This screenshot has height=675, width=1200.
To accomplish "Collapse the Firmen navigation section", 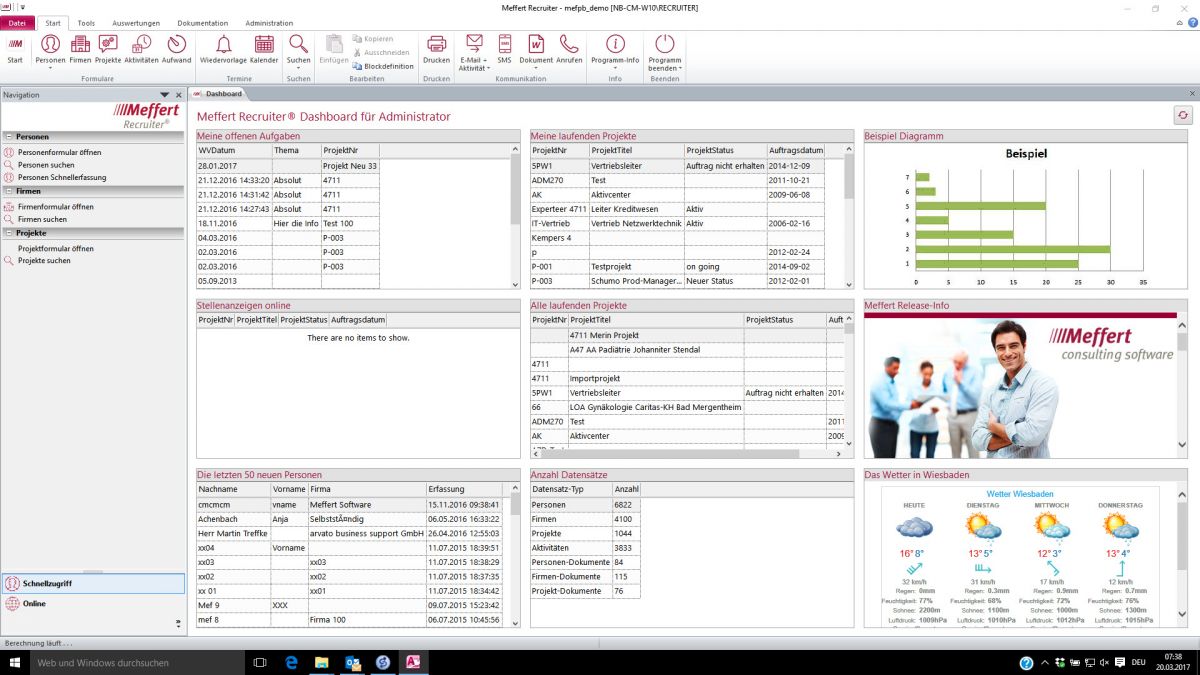I will click(8, 190).
